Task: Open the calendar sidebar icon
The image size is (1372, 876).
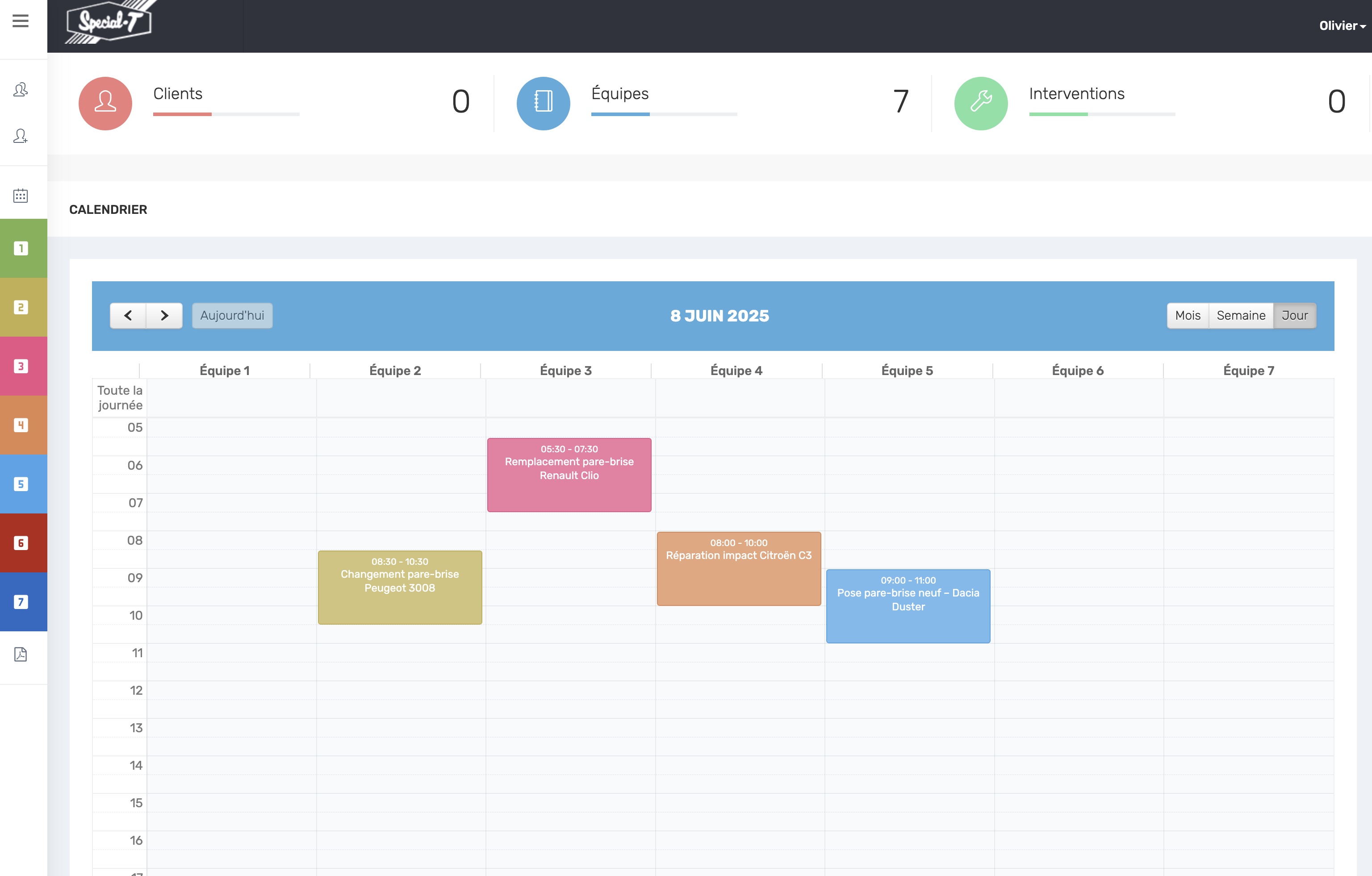Action: [21, 196]
